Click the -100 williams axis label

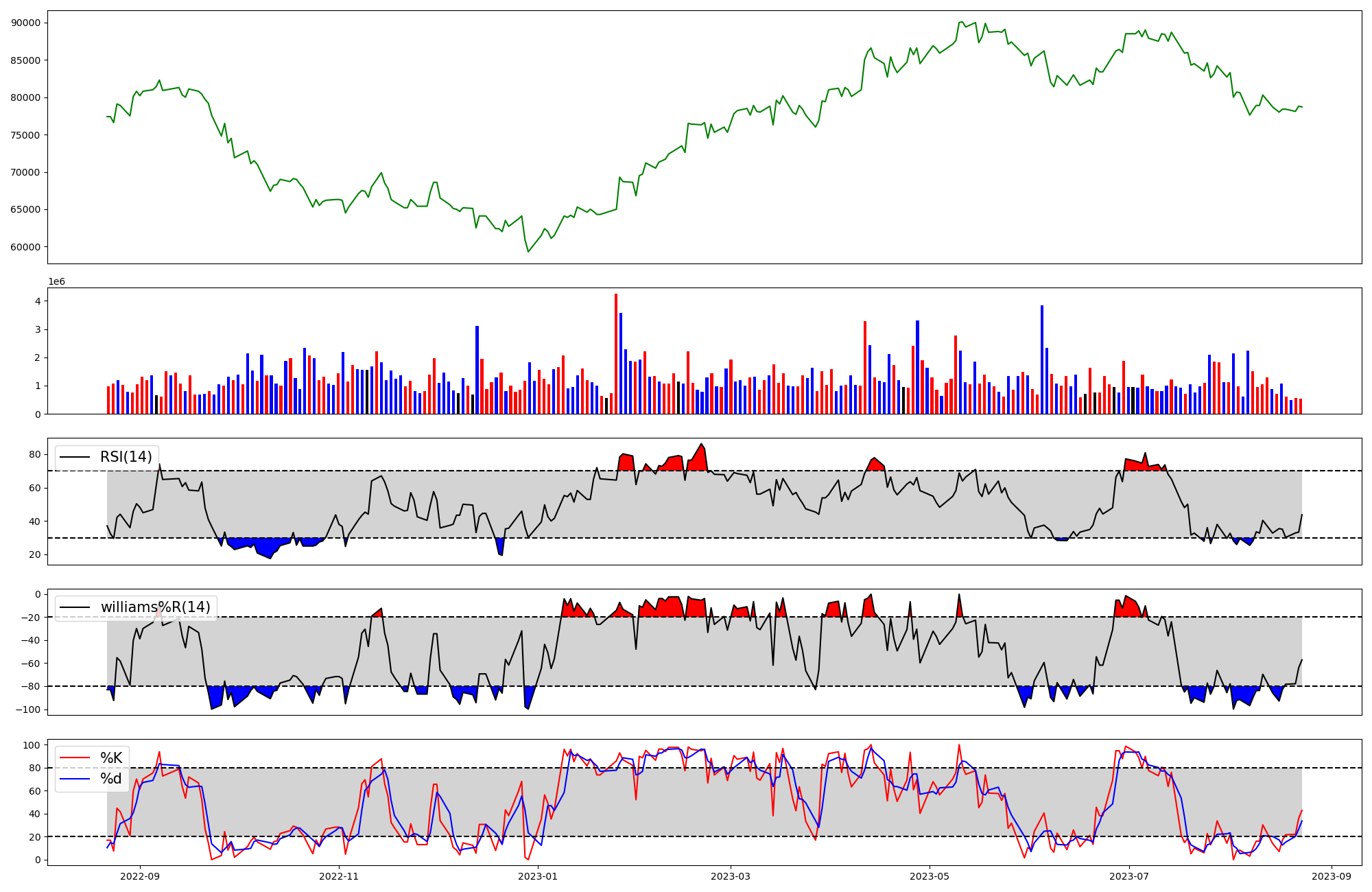pos(29,709)
